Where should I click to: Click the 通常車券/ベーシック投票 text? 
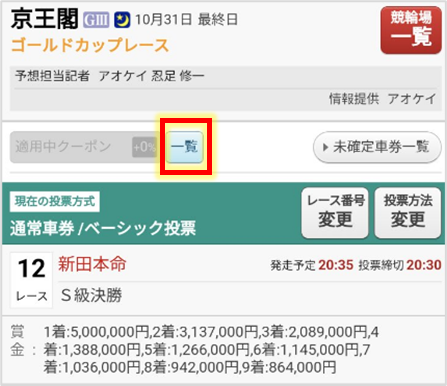[x=103, y=228]
